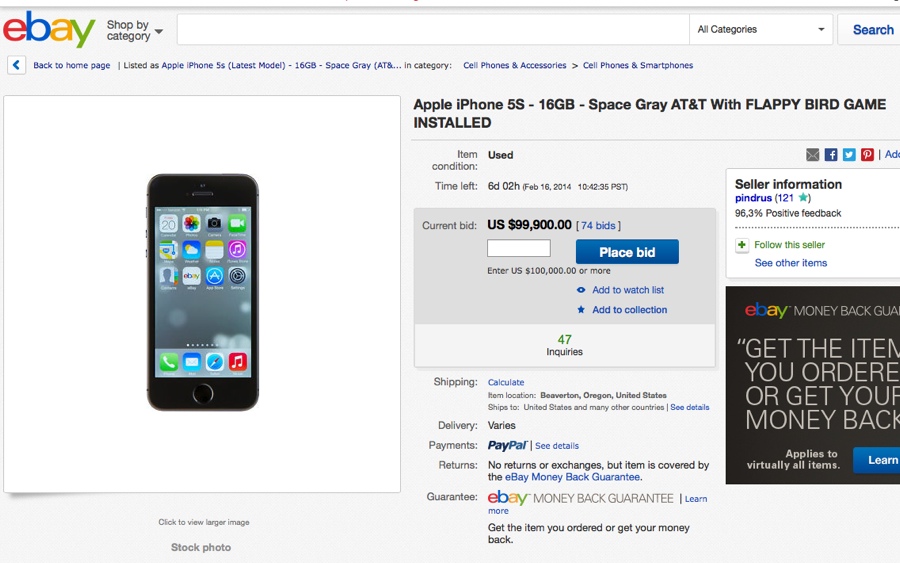Click the back arrow icon
Screen dimensions: 900x563
click(x=16, y=65)
